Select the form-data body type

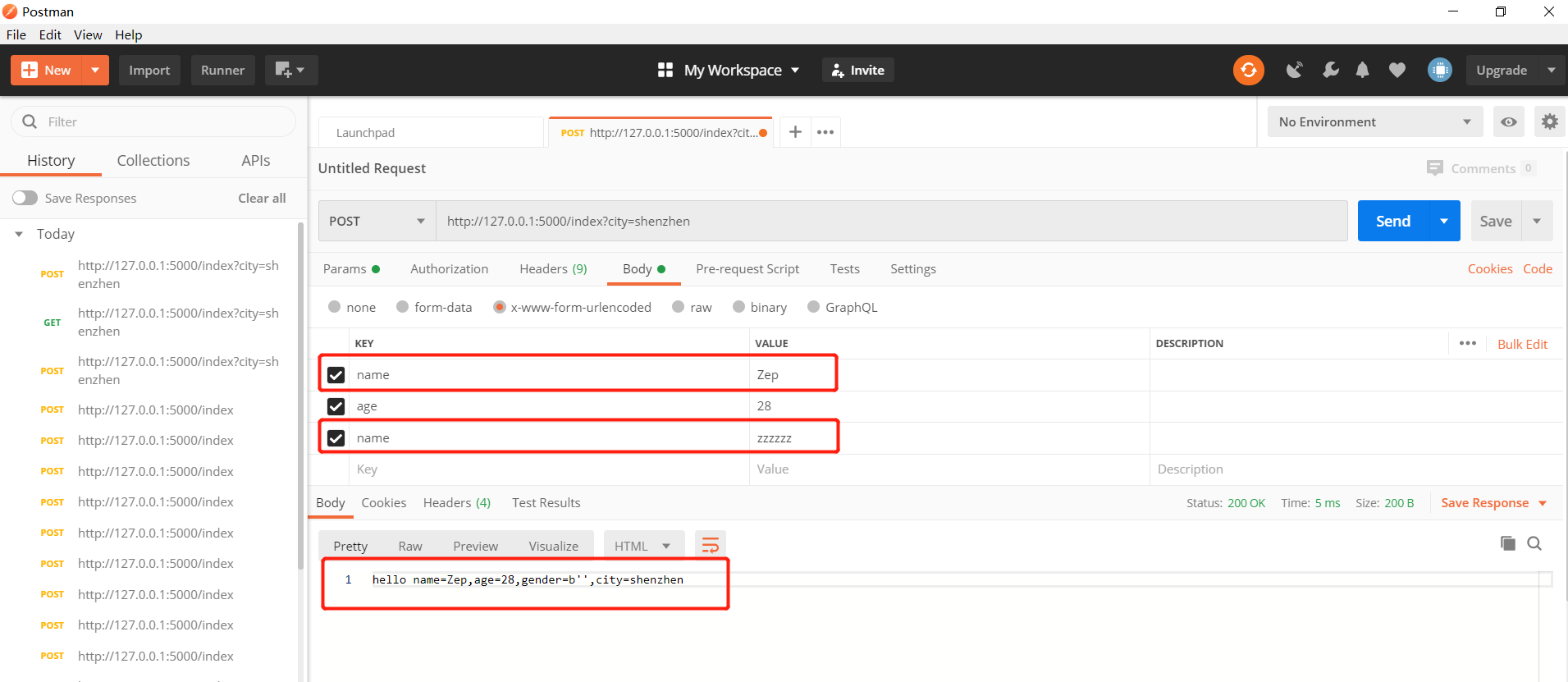pos(402,307)
